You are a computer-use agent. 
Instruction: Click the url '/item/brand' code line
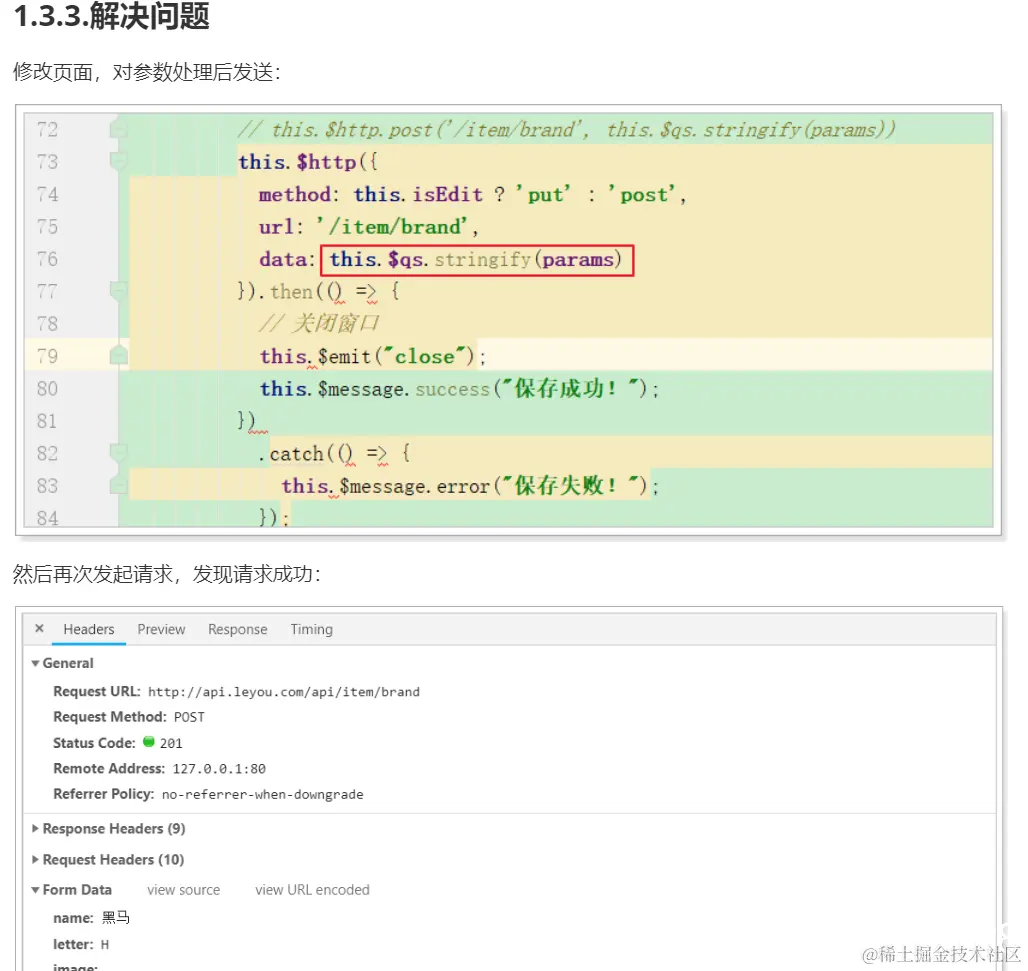pyautogui.click(x=368, y=227)
